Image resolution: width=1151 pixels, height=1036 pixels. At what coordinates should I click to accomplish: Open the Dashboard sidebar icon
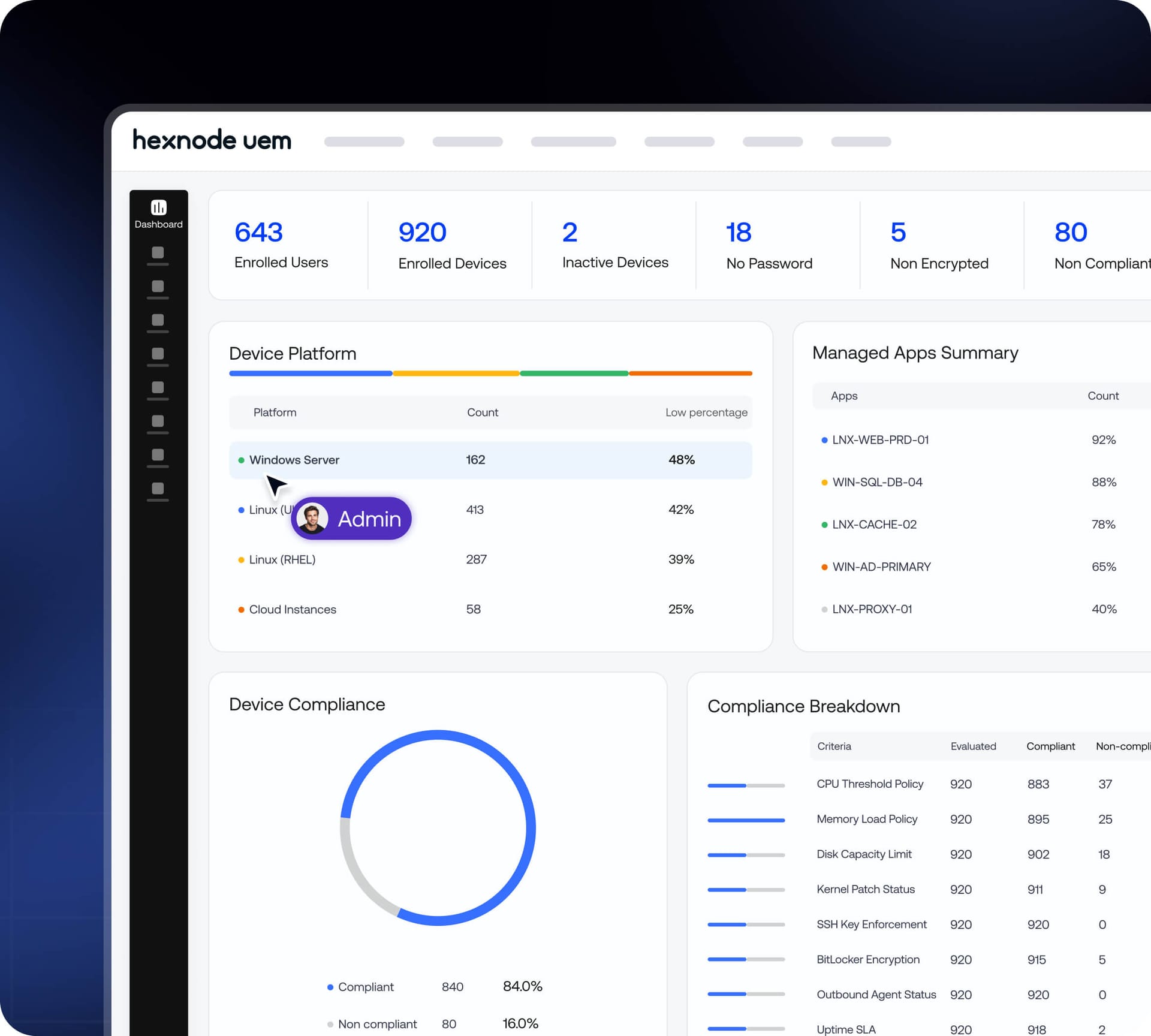click(x=158, y=214)
